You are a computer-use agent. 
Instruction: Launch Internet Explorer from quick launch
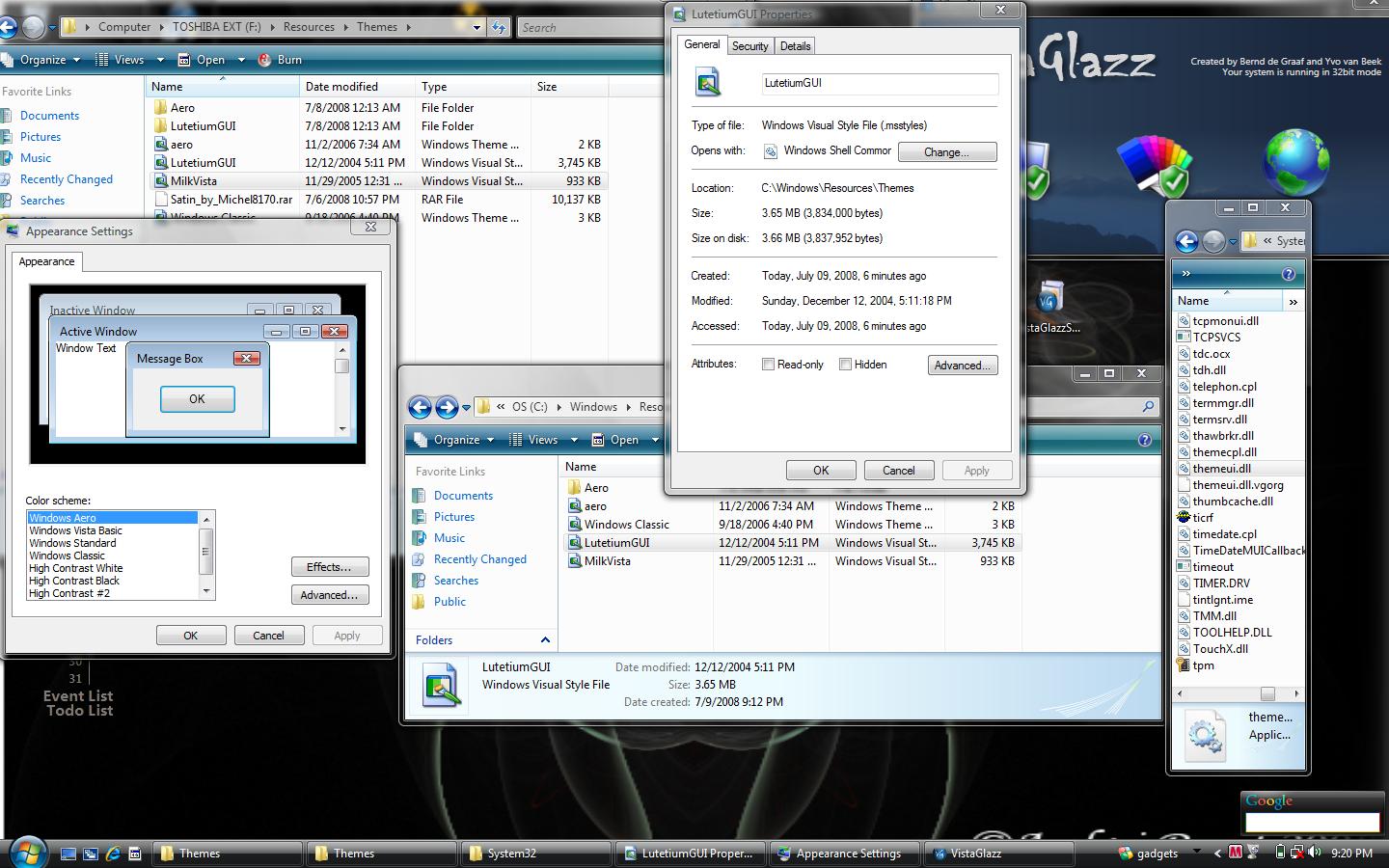point(113,854)
